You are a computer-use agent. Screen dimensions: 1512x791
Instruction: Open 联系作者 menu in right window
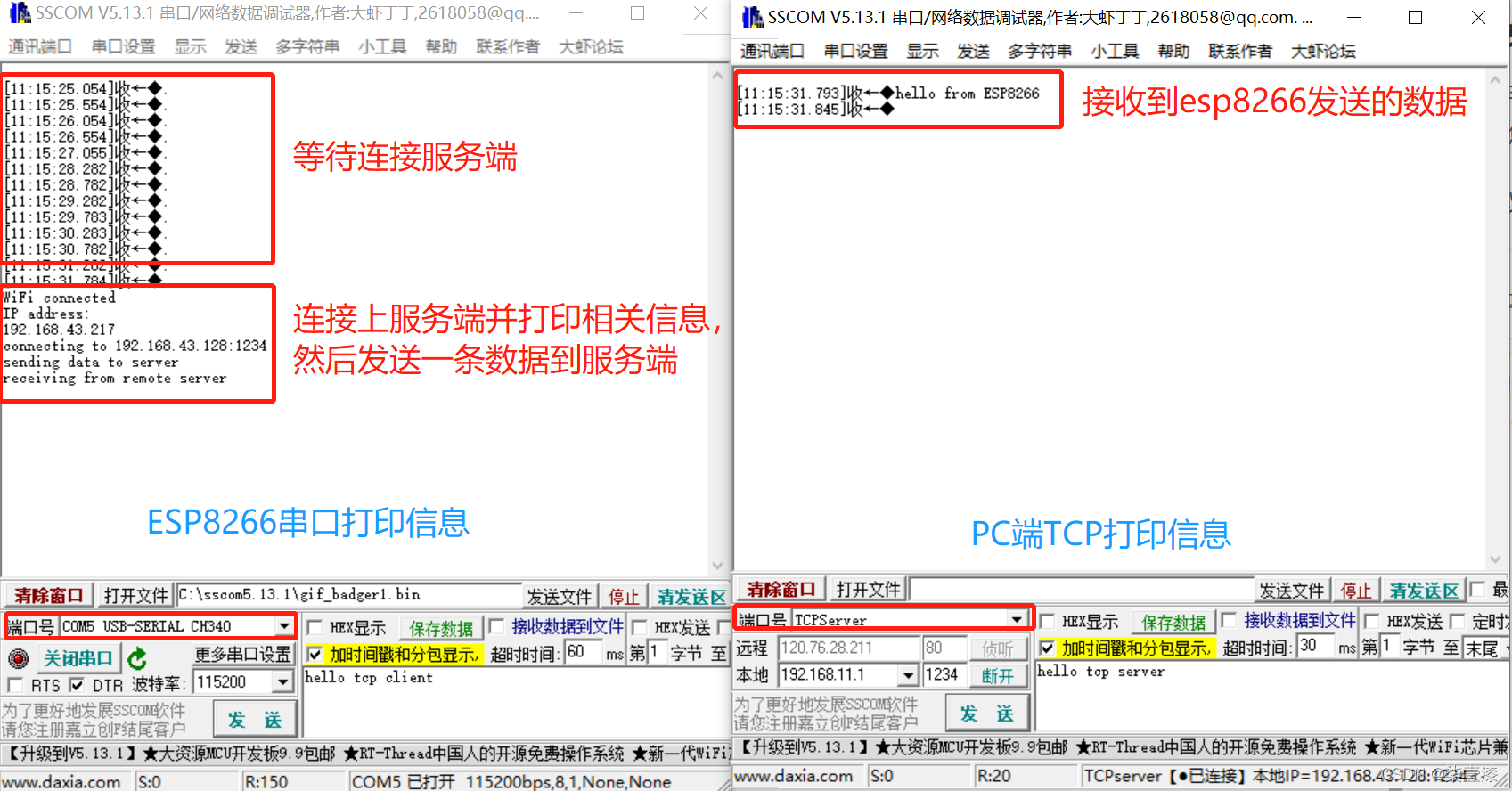click(1240, 51)
